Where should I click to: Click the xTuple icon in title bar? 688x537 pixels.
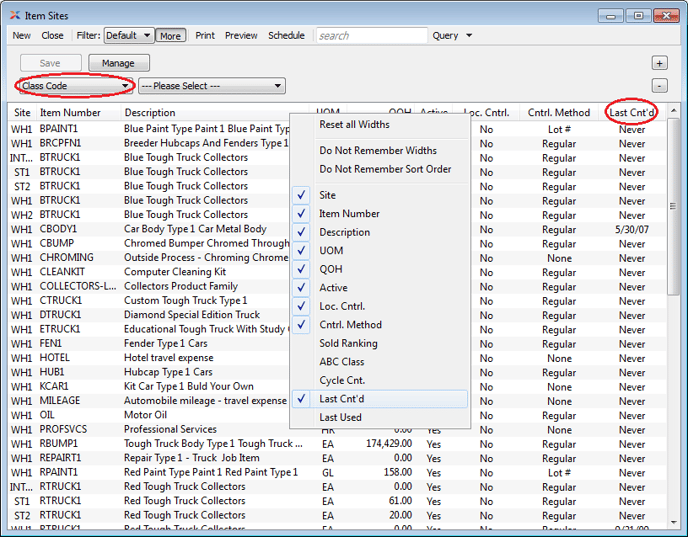14,15
